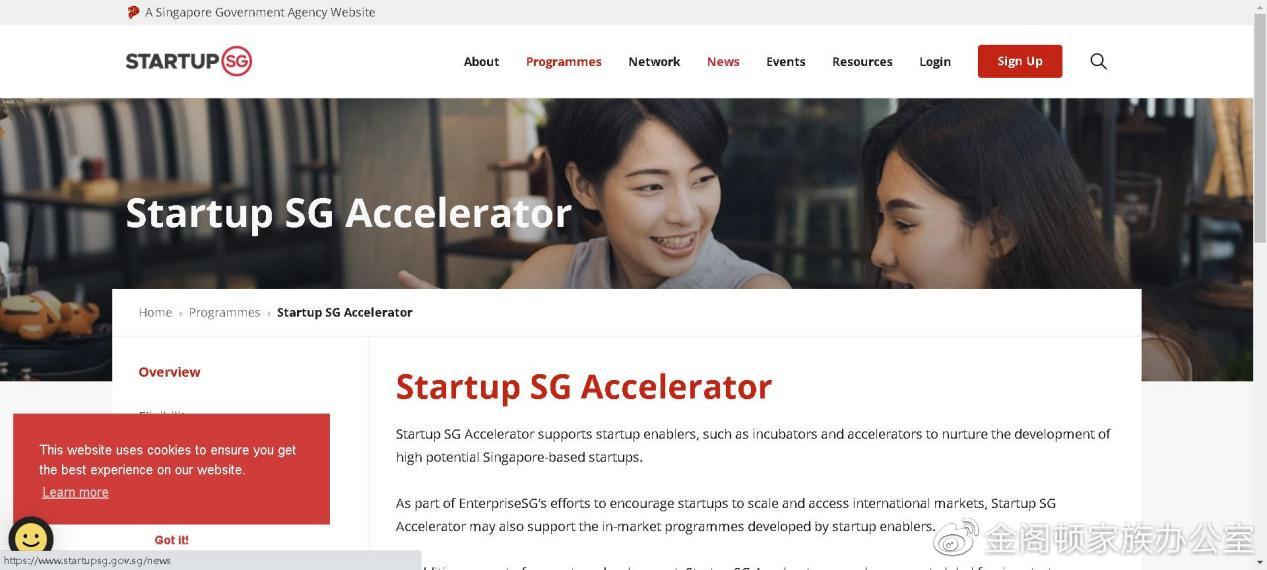Go to the News page

coord(723,61)
